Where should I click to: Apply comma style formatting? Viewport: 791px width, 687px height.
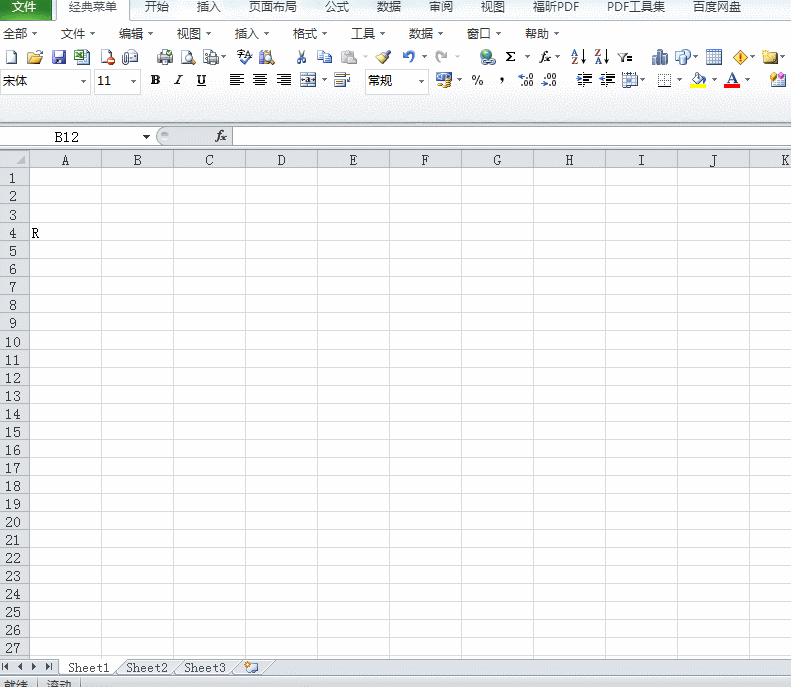click(x=501, y=80)
